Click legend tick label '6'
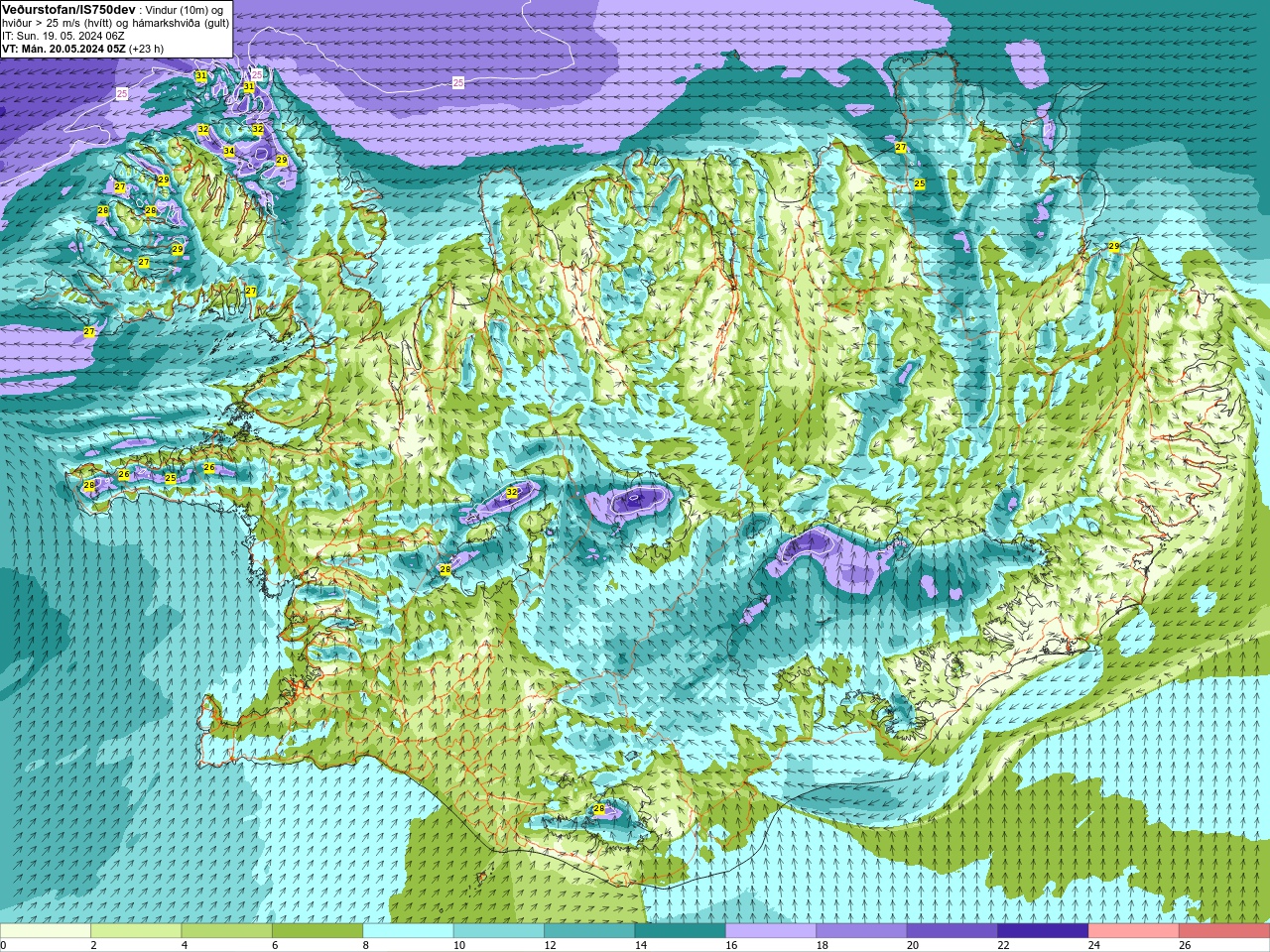The height and width of the screenshot is (952, 1270). pyautogui.click(x=275, y=945)
